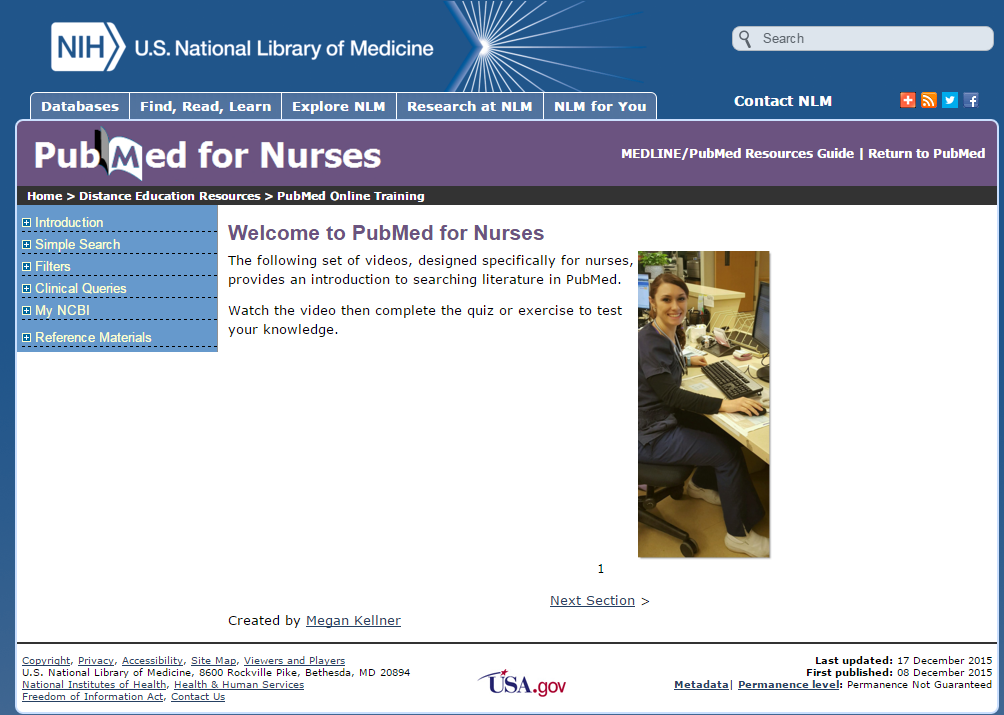The width and height of the screenshot is (1004, 715).
Task: Open the Twitter icon
Action: pyautogui.click(x=950, y=100)
